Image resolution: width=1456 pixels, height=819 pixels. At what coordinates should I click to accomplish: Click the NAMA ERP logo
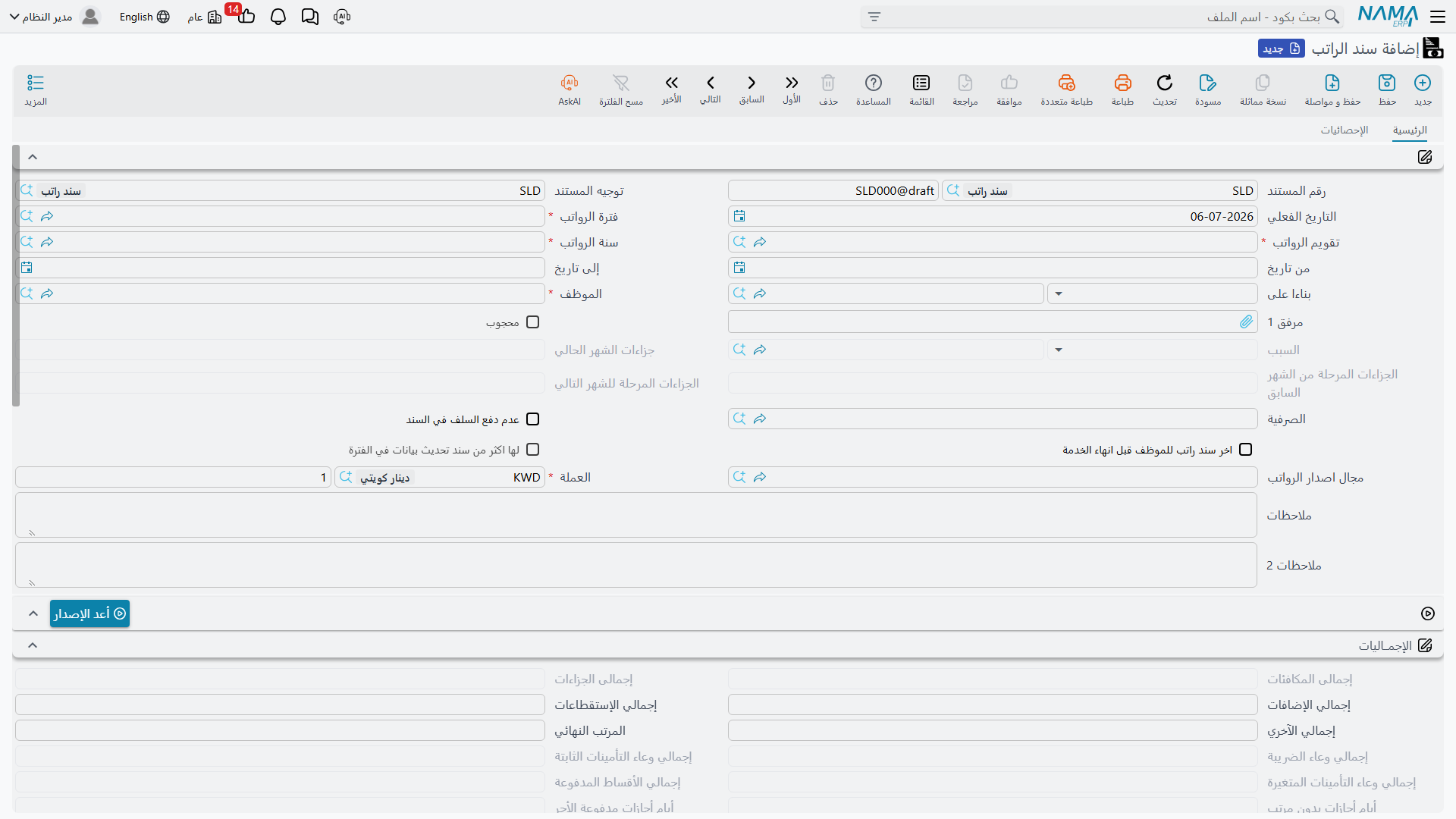pos(1388,16)
